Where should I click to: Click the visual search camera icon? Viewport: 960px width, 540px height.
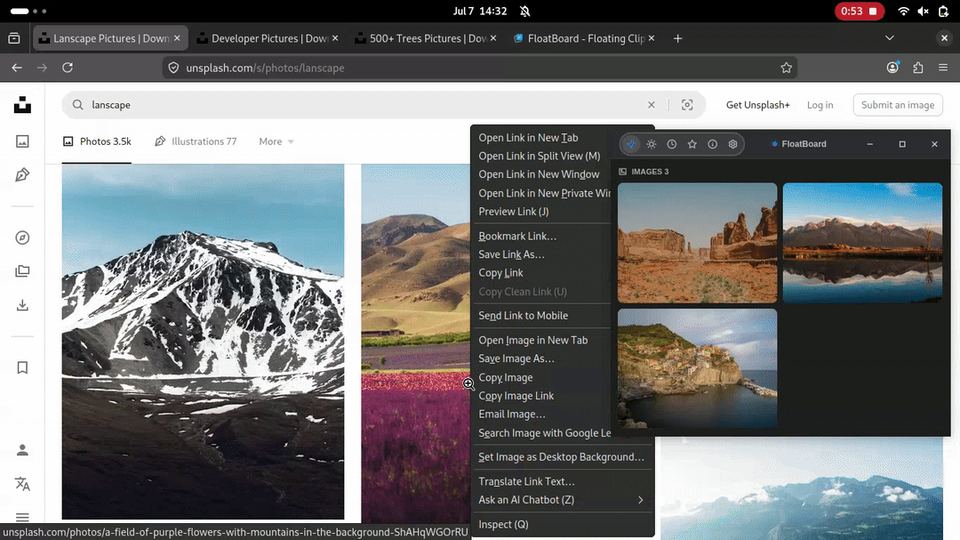click(687, 105)
